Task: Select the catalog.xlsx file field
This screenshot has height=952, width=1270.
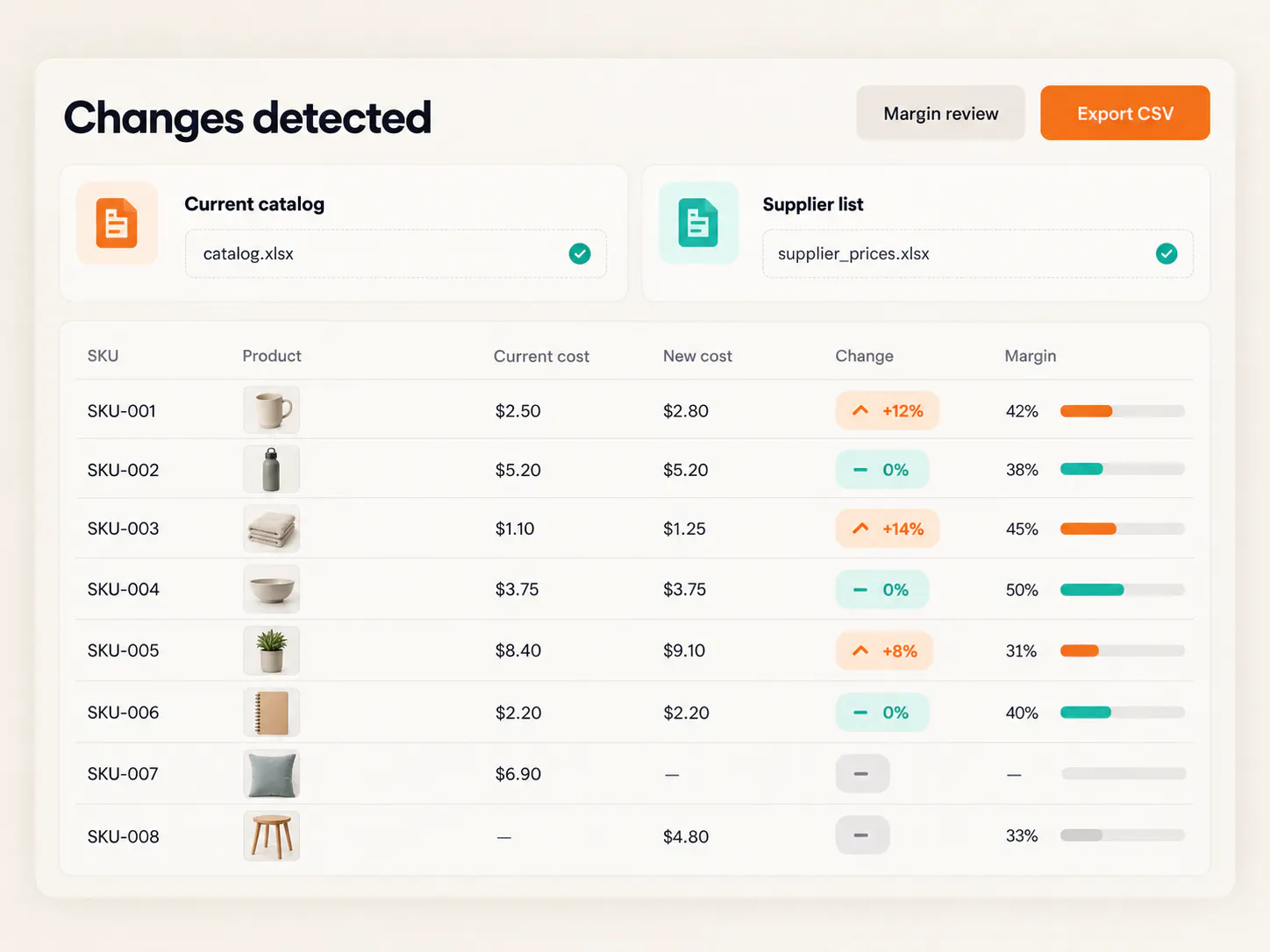Action: pos(396,254)
